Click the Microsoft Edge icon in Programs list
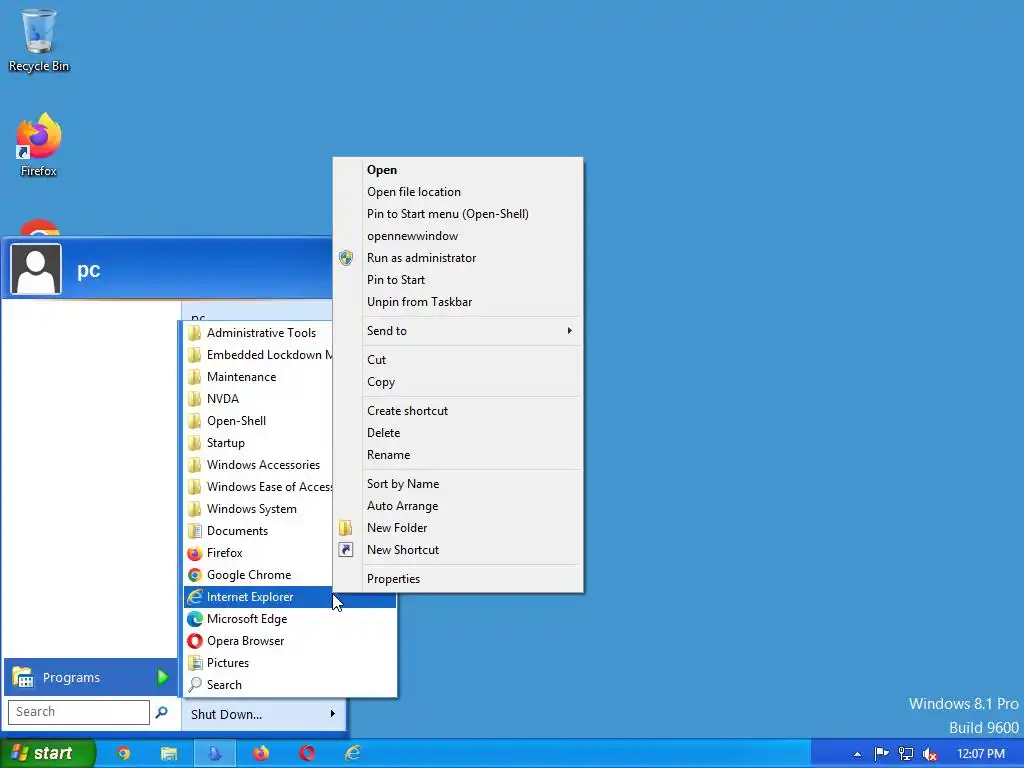1024x768 pixels. pos(195,619)
